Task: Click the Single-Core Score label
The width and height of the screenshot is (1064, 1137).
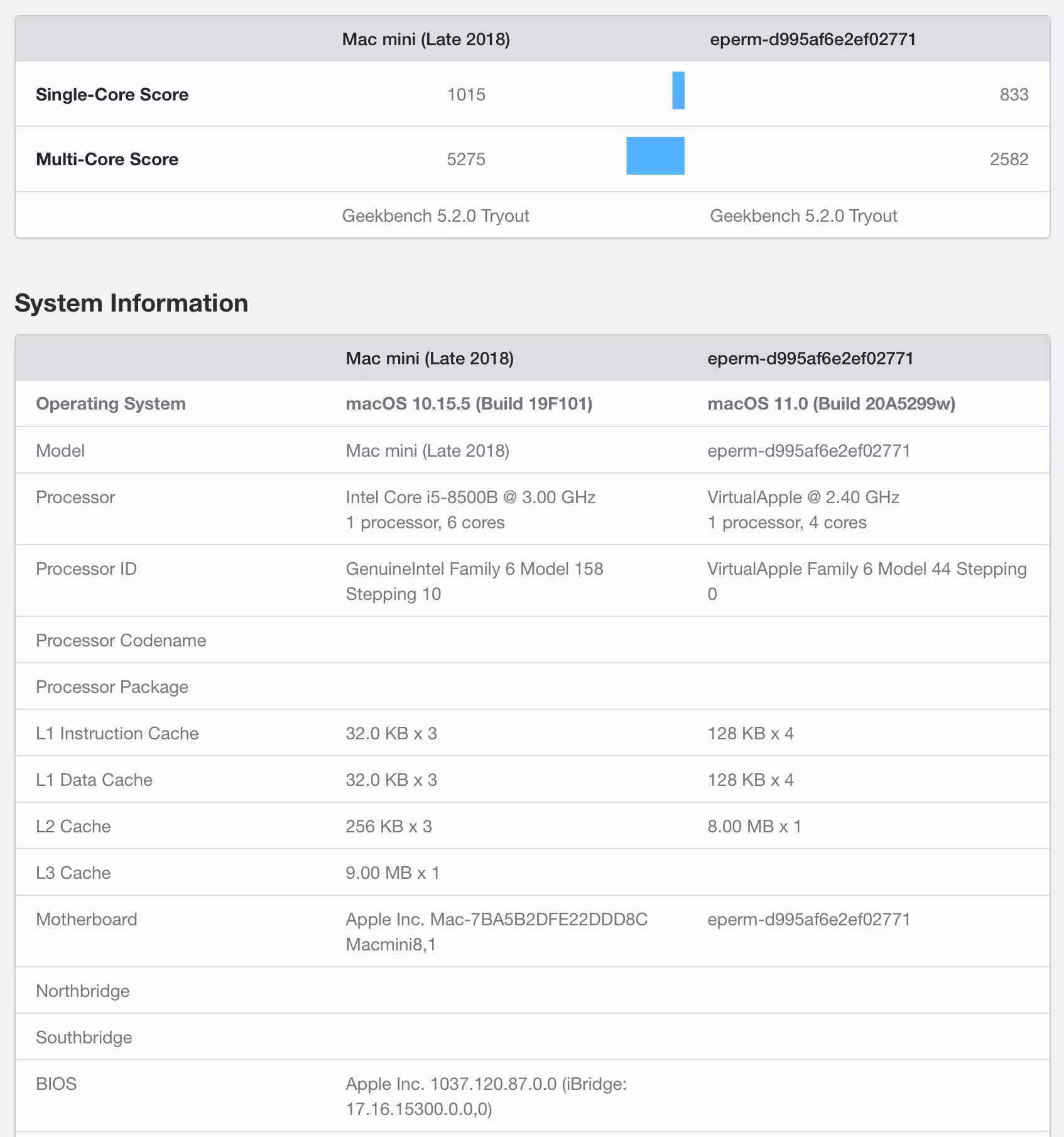Action: tap(112, 94)
